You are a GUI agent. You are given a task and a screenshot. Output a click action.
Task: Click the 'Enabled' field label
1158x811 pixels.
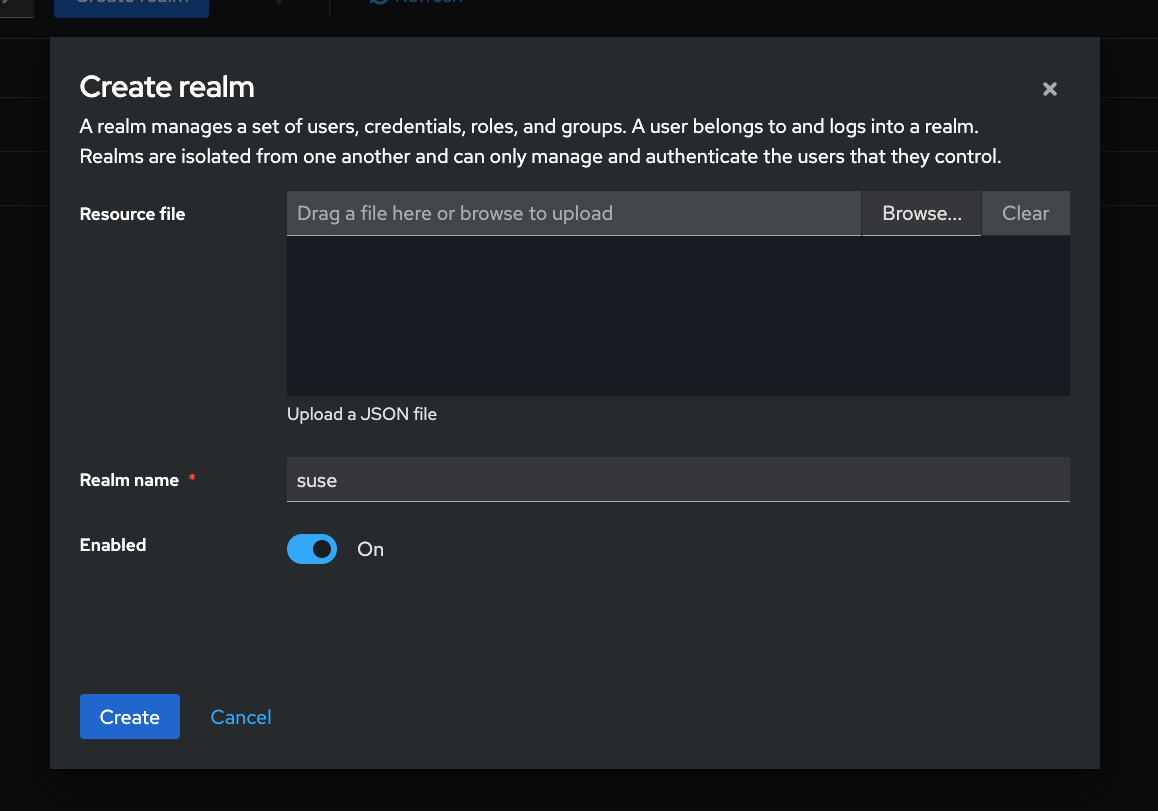tap(113, 545)
